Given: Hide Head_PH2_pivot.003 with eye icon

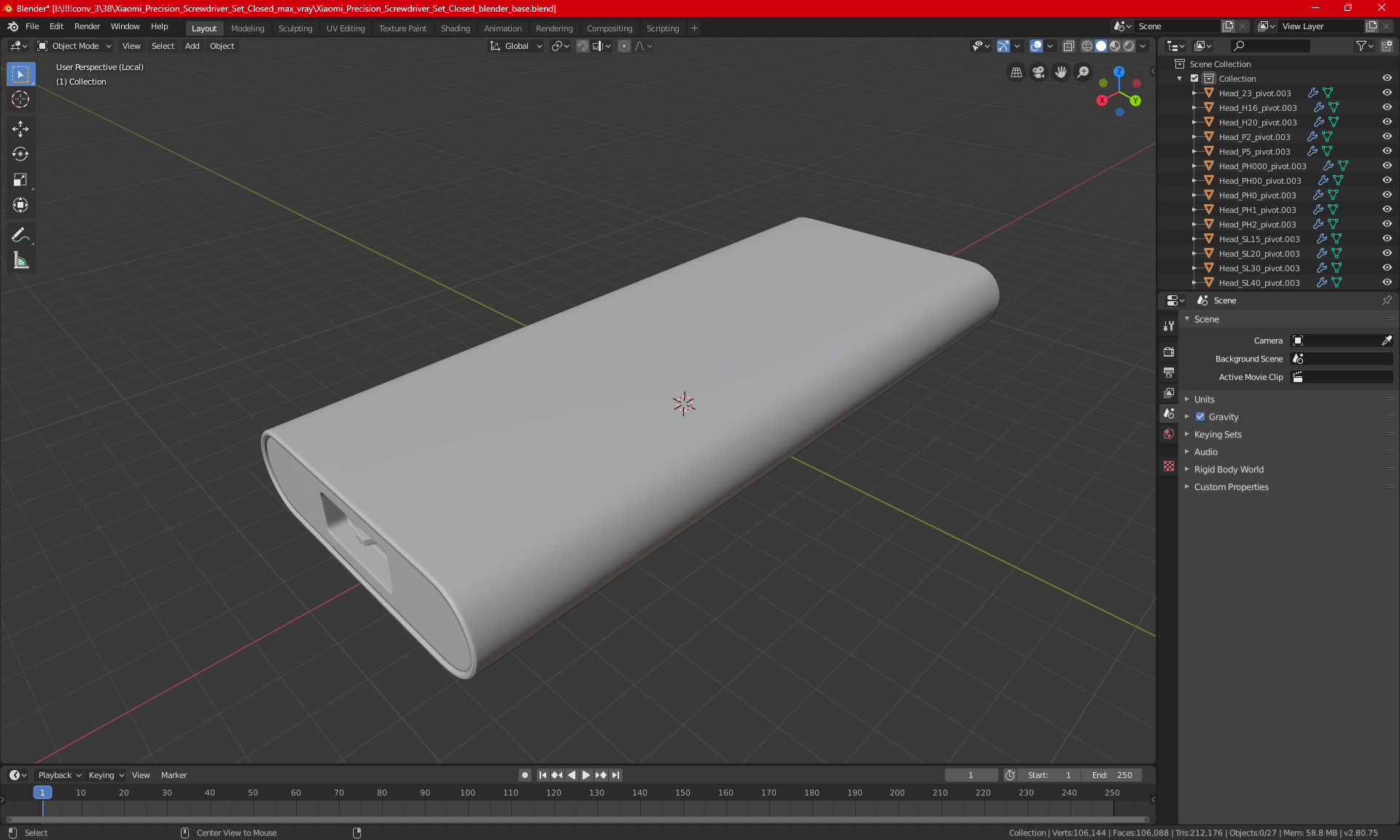Looking at the screenshot, I should click(1387, 225).
